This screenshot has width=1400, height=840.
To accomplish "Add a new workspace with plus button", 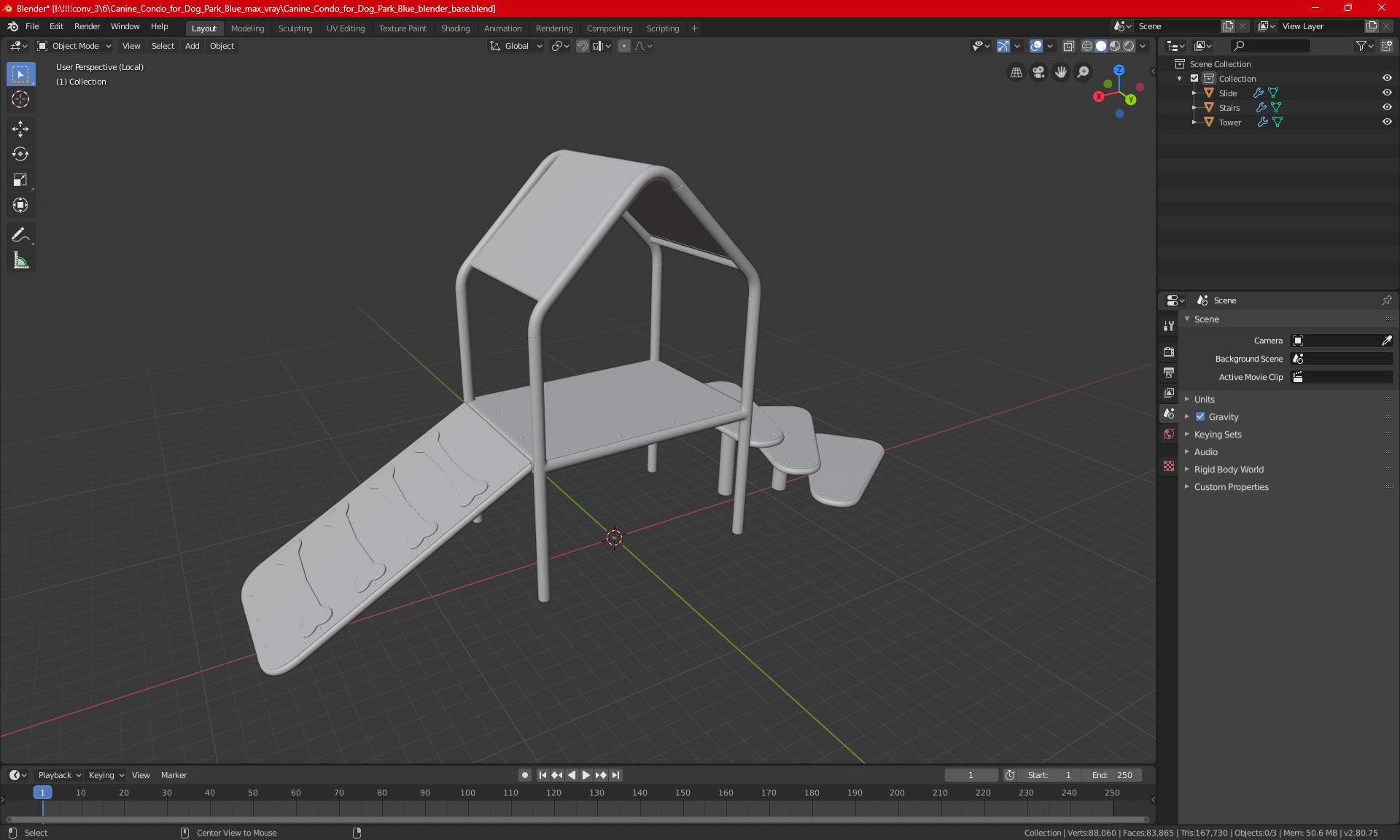I will pos(694,28).
